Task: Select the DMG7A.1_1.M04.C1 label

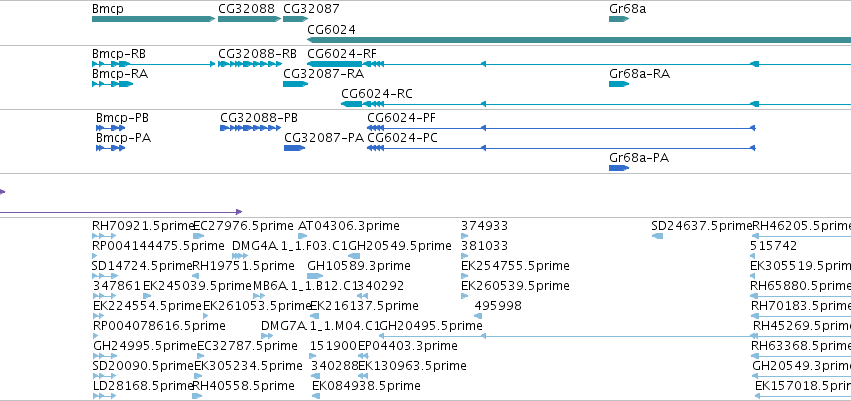Action: pos(321,326)
